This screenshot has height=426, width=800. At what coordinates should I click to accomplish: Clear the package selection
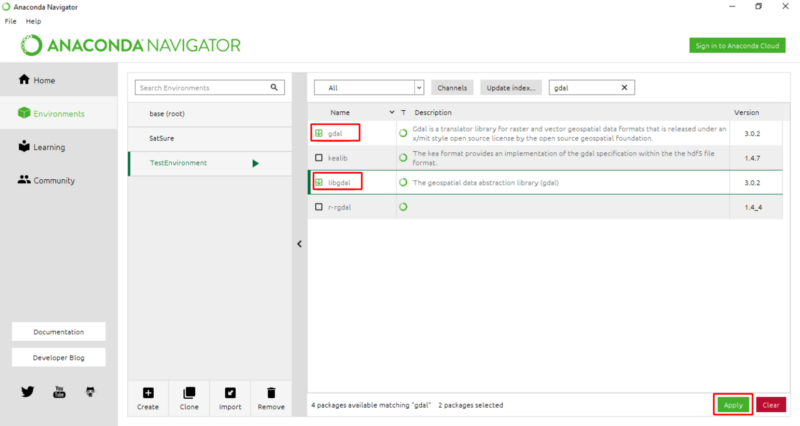pyautogui.click(x=771, y=405)
